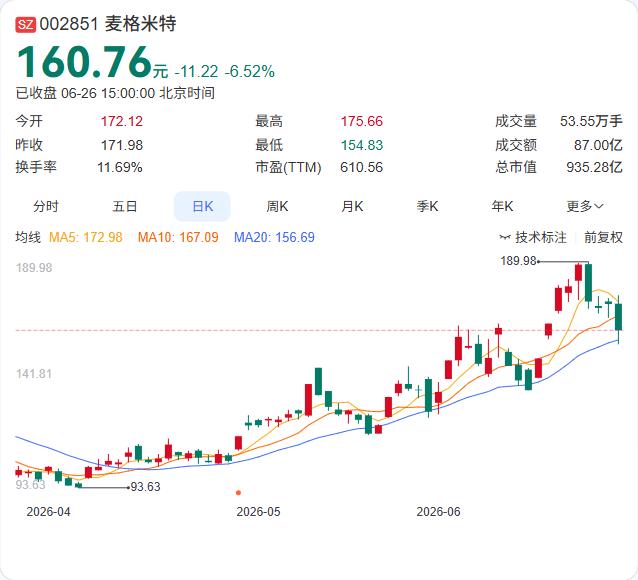Click the 今开 value 172.12

[122, 121]
